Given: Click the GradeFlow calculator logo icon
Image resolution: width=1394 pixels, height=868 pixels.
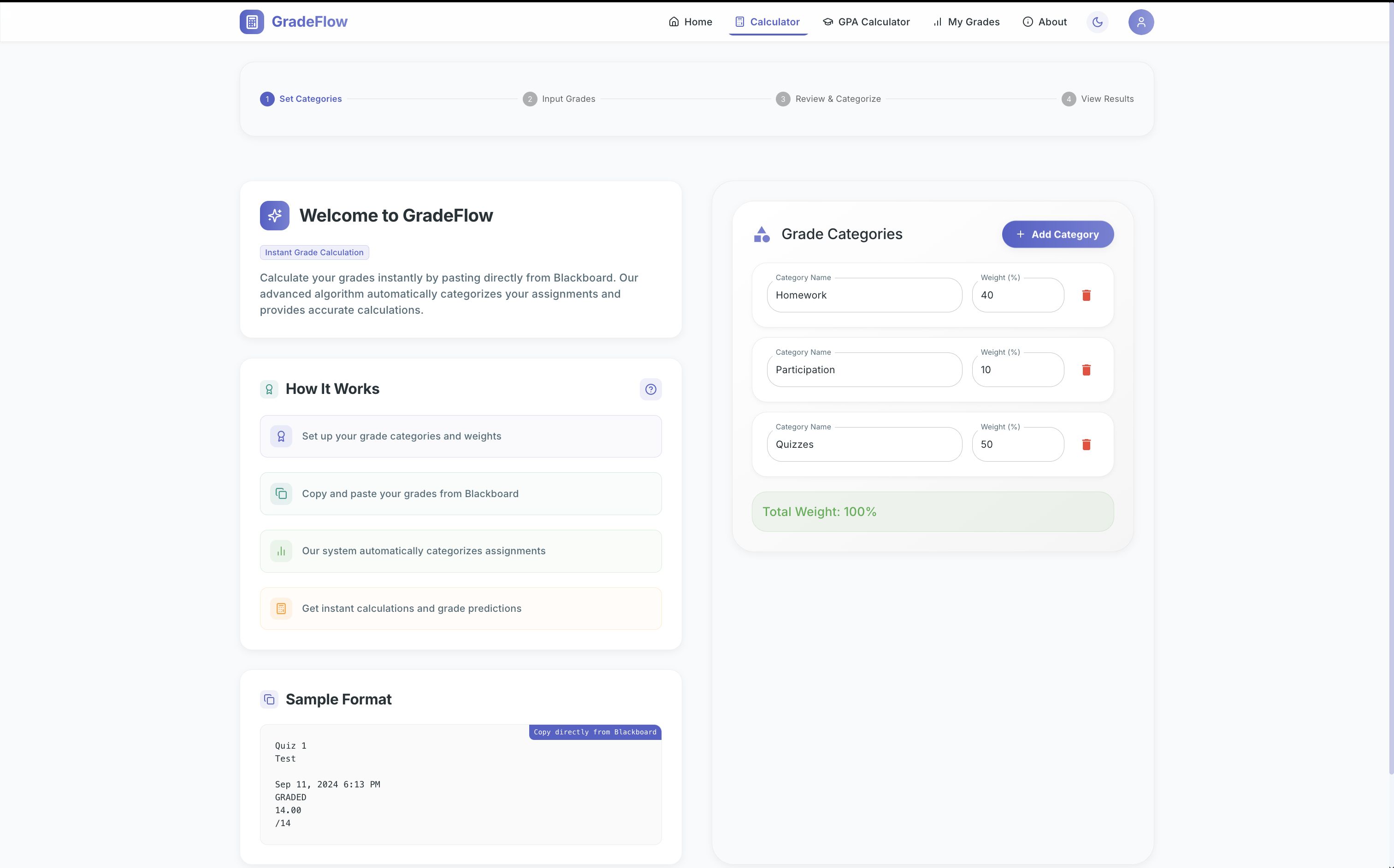Looking at the screenshot, I should click(252, 22).
